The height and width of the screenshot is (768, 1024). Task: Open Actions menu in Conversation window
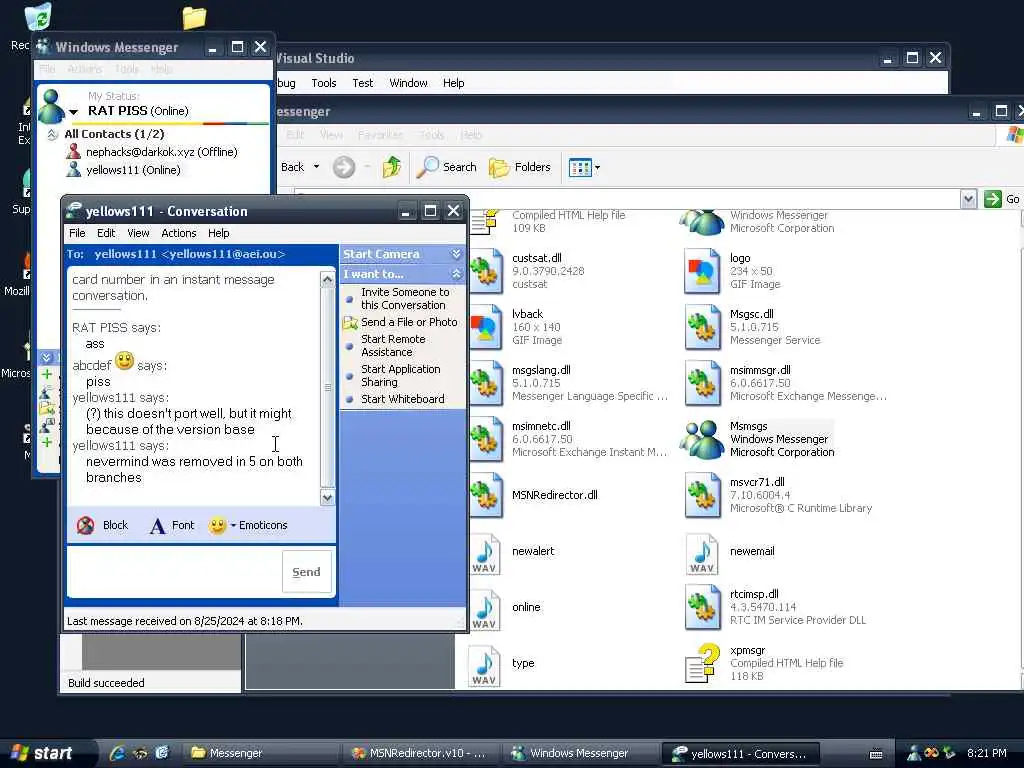(178, 233)
